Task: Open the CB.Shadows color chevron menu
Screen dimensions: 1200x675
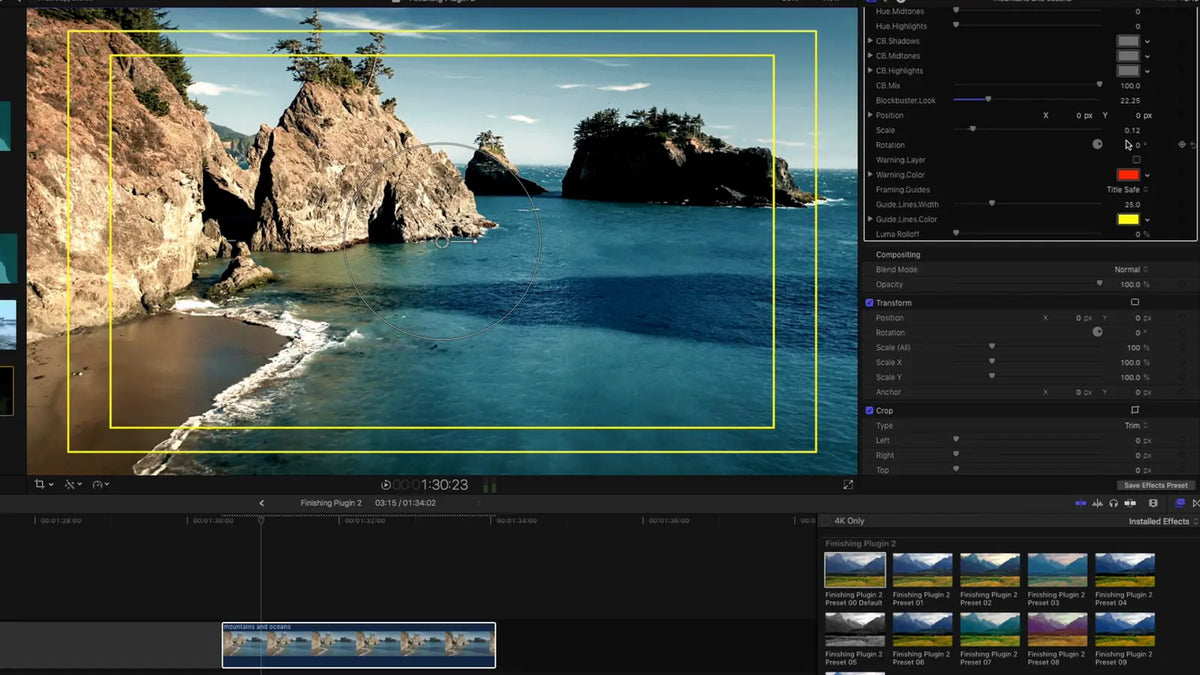Action: tap(1147, 41)
